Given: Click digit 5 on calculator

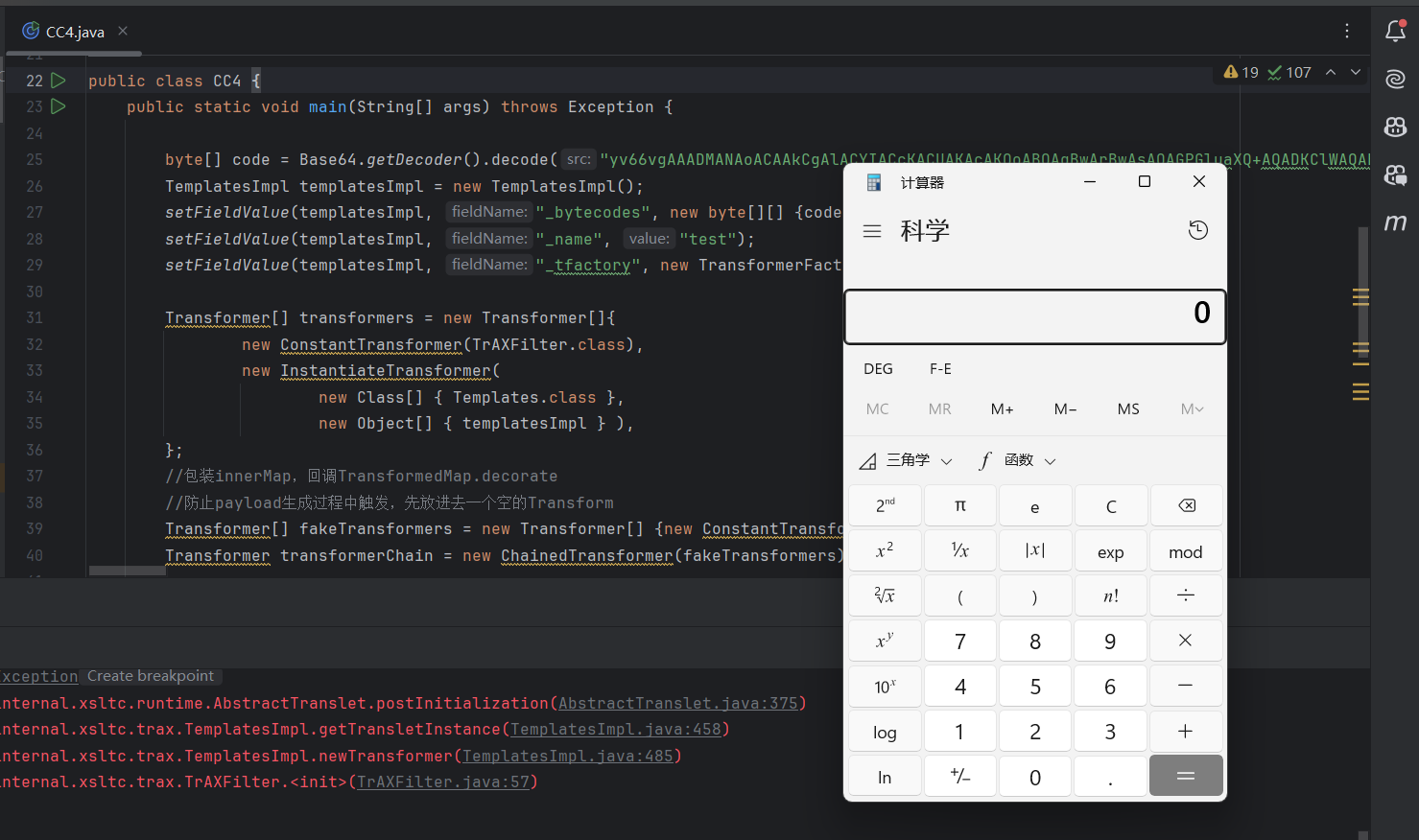Looking at the screenshot, I should point(1035,686).
